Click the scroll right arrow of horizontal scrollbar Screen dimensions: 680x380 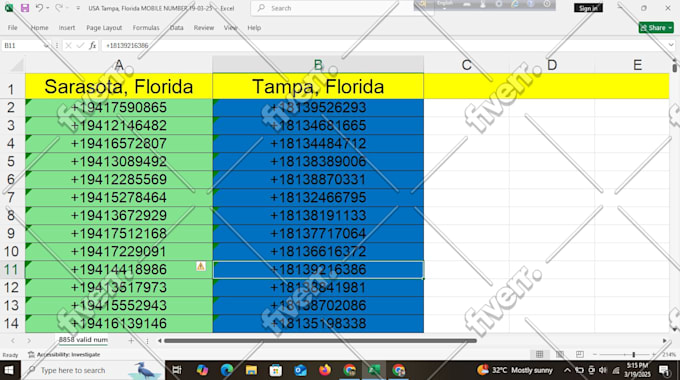664,341
